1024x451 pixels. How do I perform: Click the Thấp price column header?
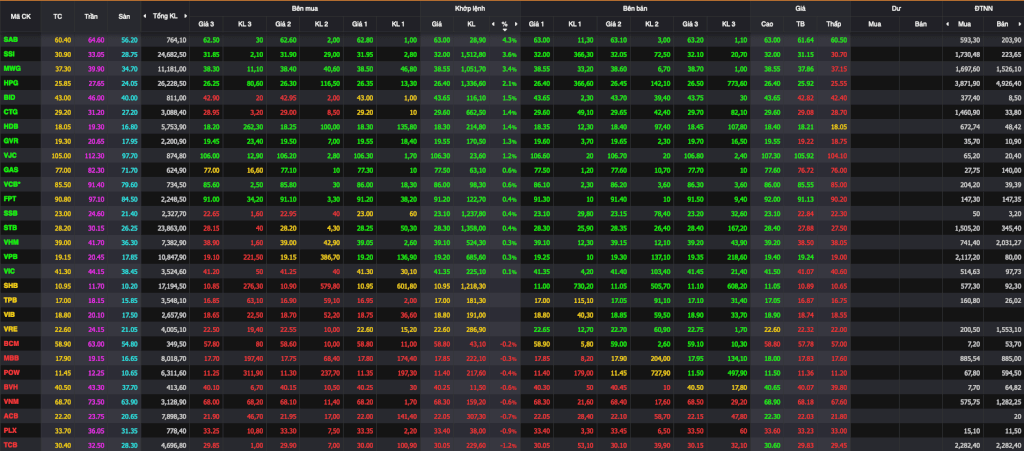[x=833, y=23]
